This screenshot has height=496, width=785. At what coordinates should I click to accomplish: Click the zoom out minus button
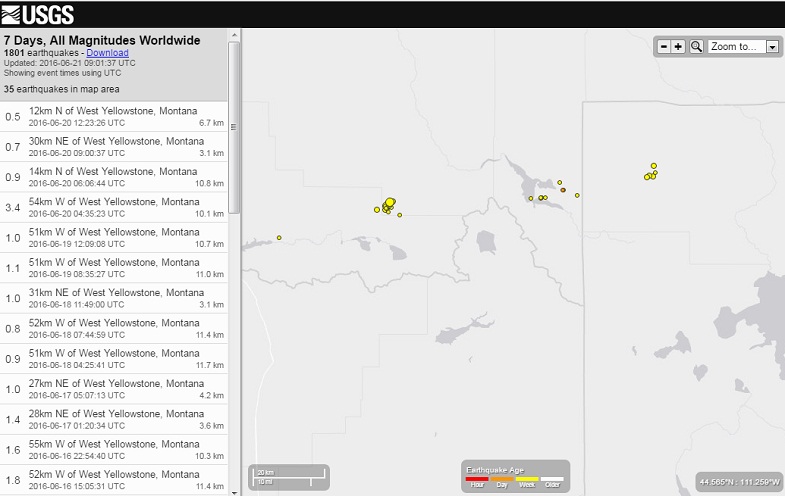click(x=664, y=47)
